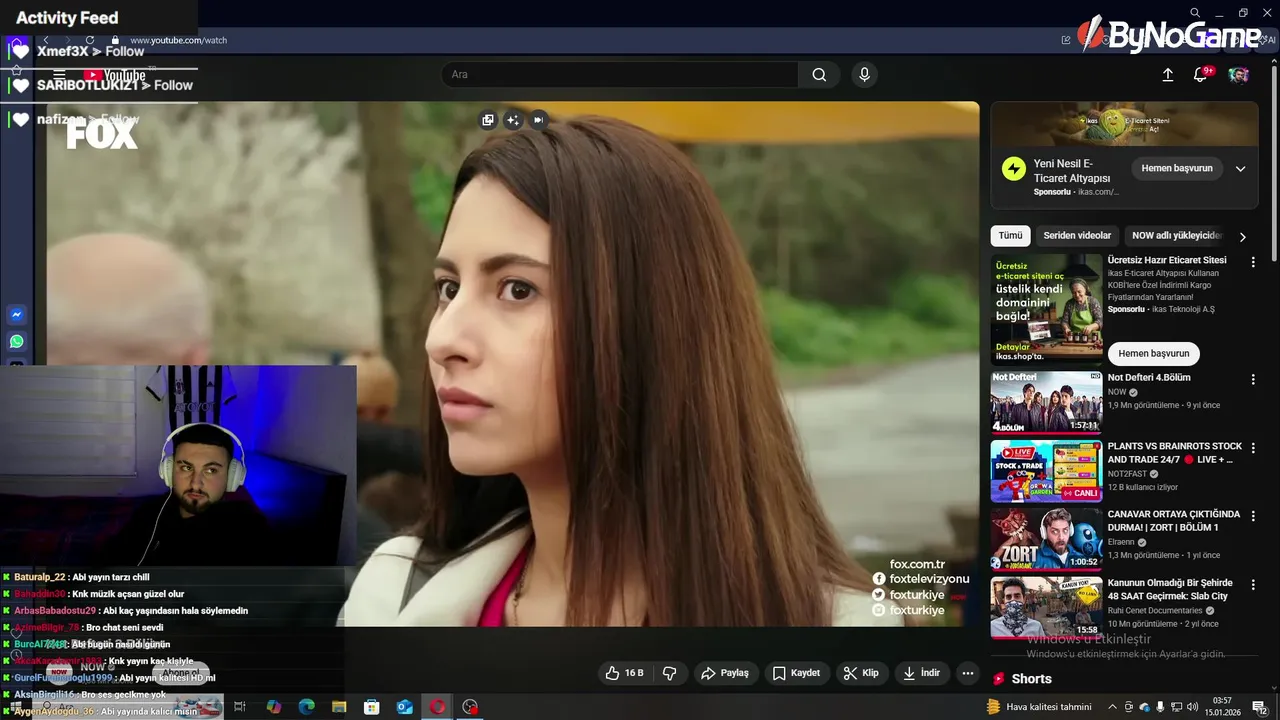
Task: Open options for Not Defteri 4.Bölüm
Action: point(1253,379)
